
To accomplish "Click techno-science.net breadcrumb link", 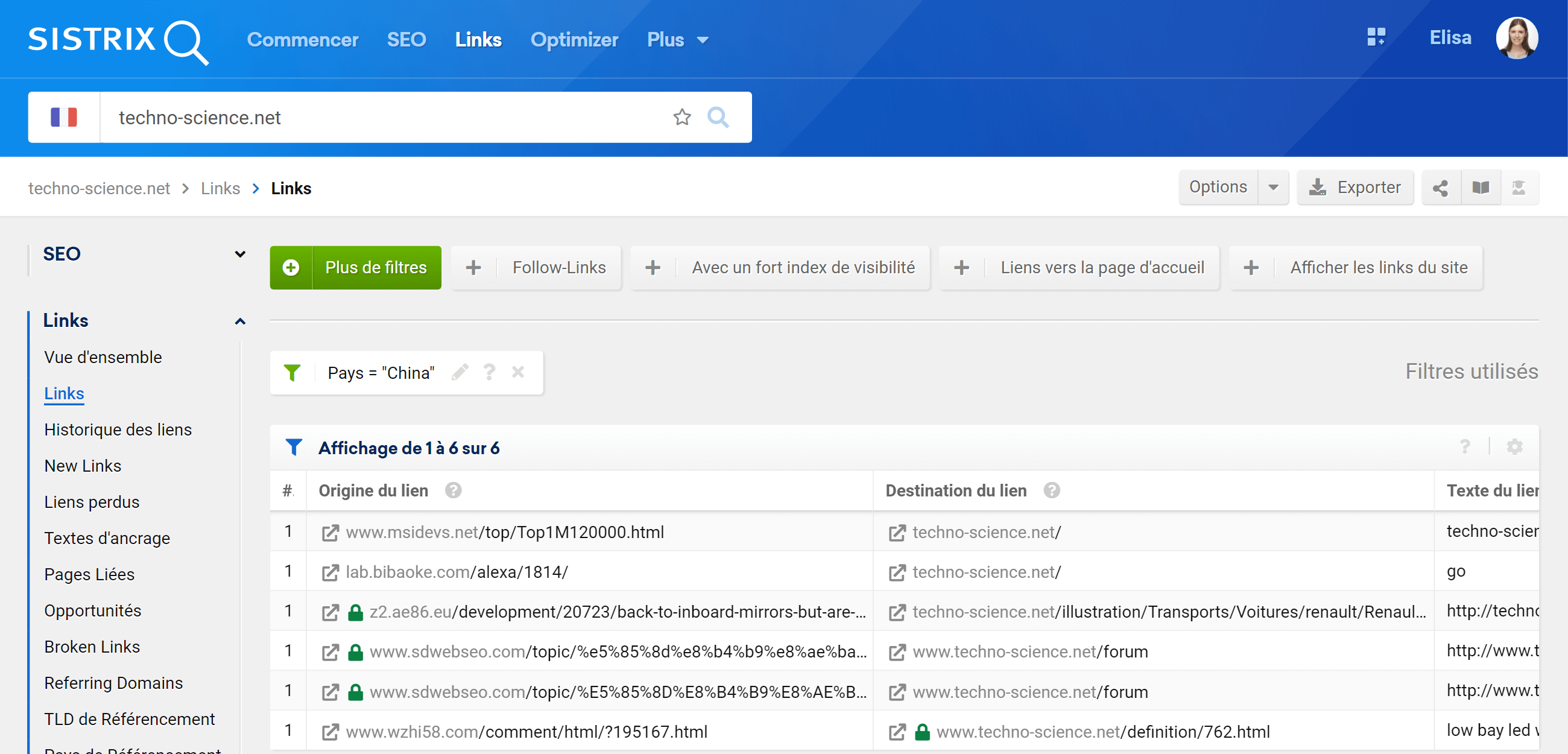I will [100, 189].
